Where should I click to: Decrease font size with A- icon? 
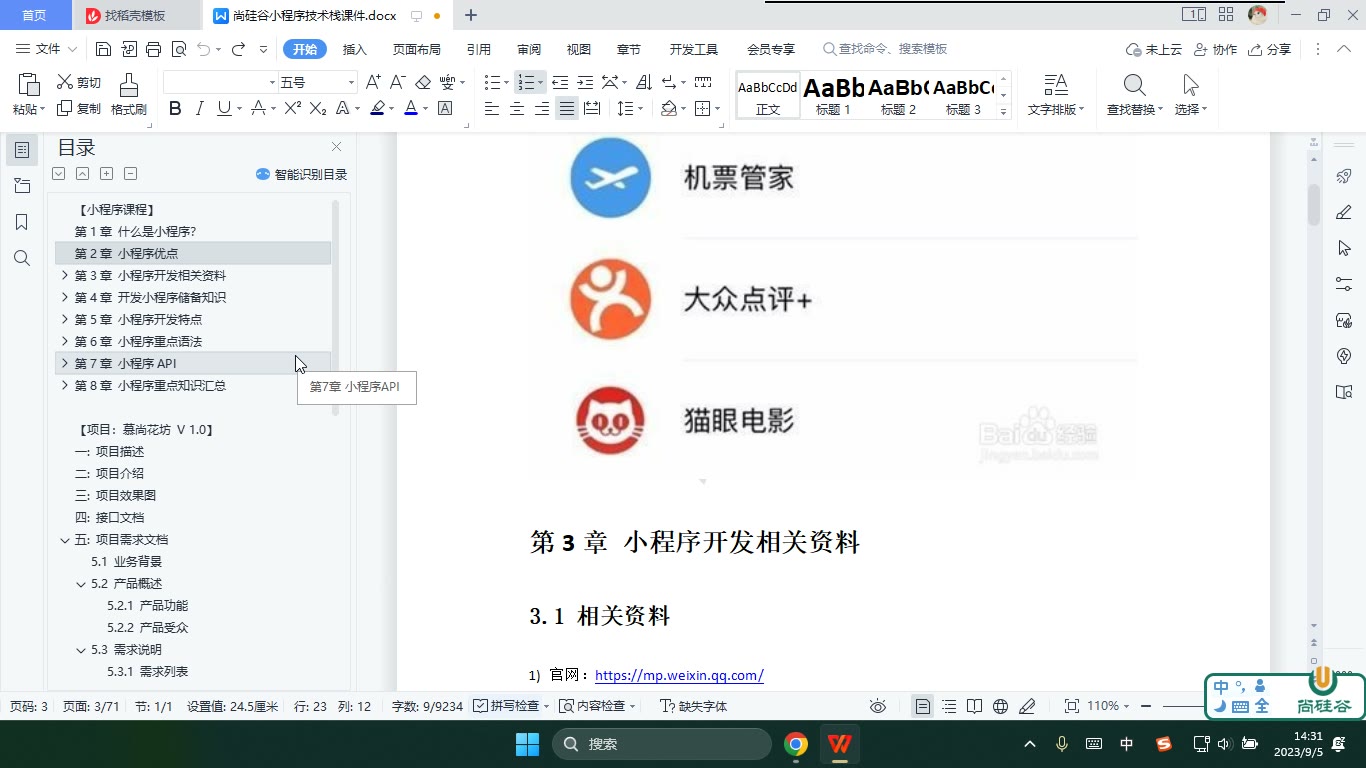397,82
